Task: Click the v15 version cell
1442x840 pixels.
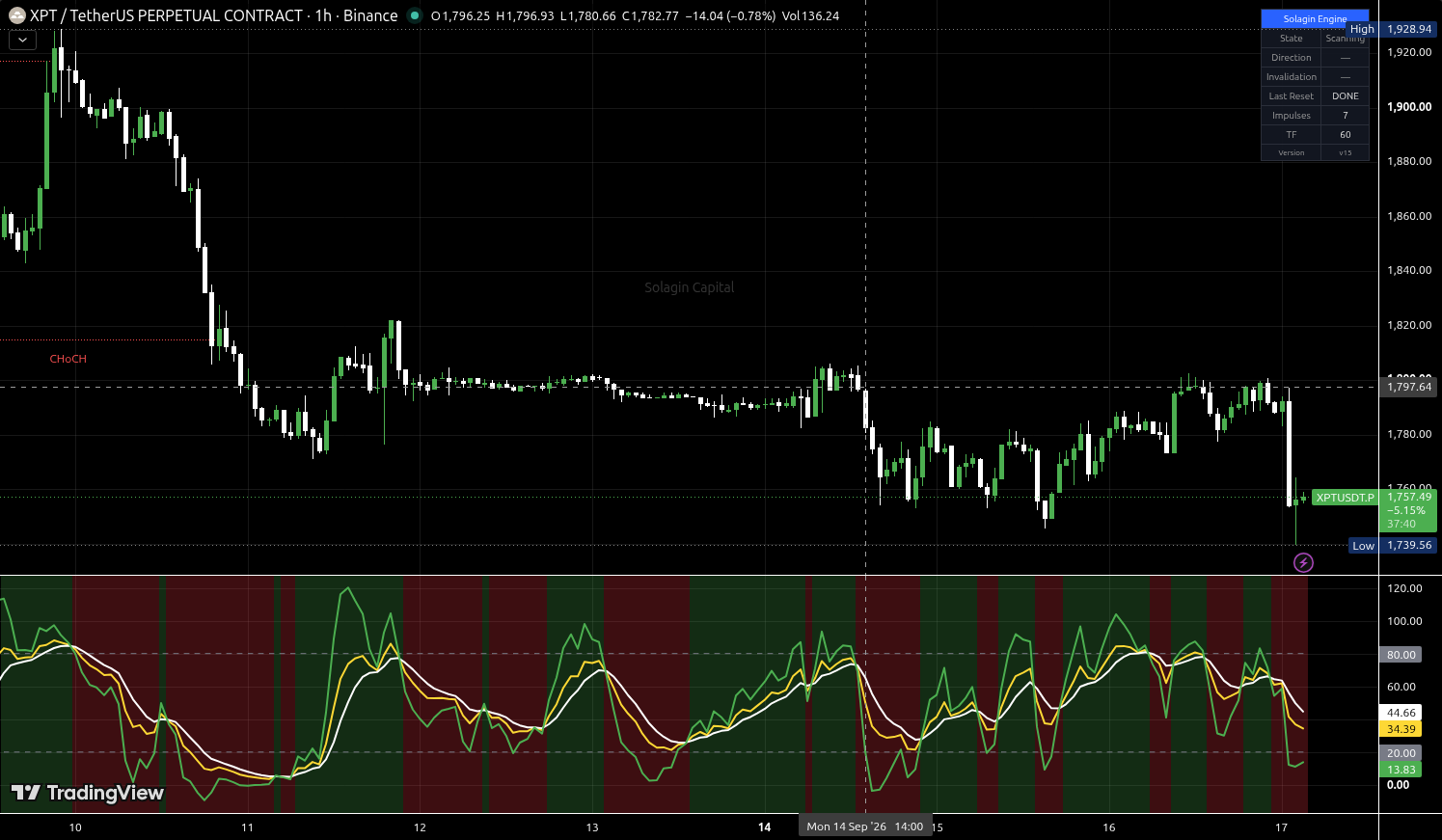Action: coord(1346,152)
